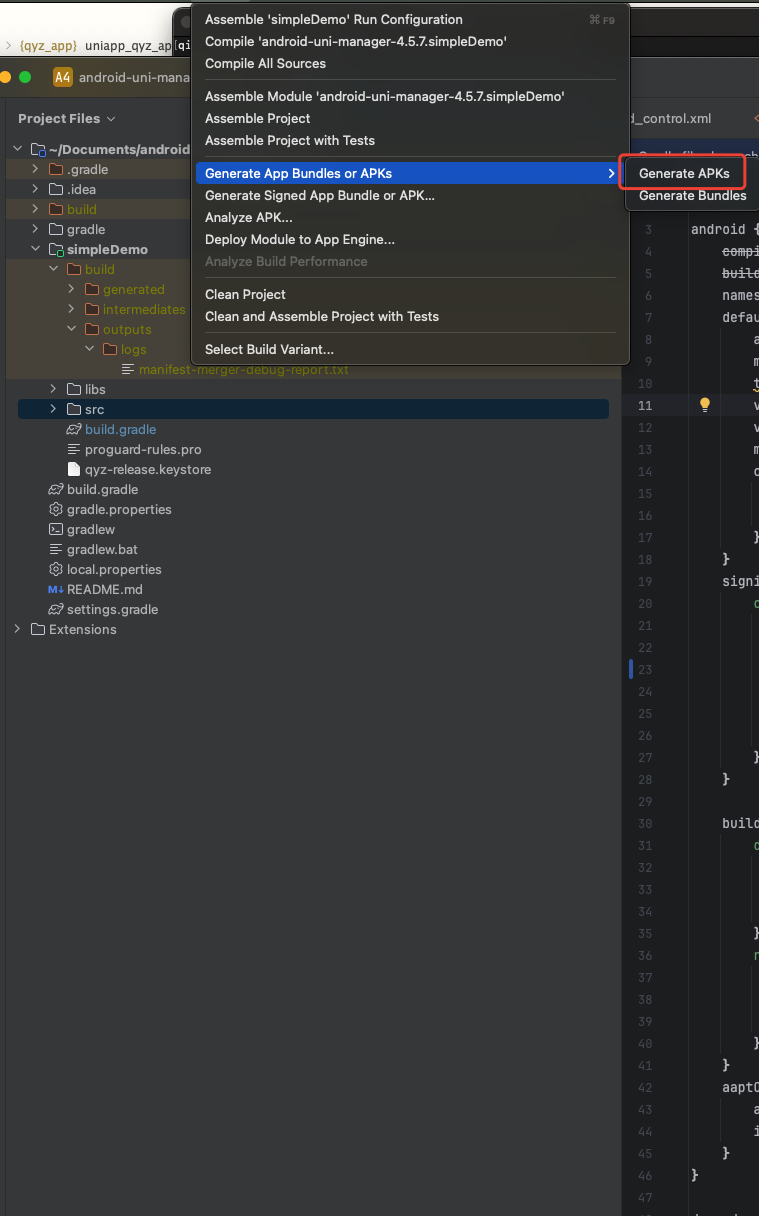Click the libs folder icon
This screenshot has height=1216, width=759.
[x=73, y=389]
